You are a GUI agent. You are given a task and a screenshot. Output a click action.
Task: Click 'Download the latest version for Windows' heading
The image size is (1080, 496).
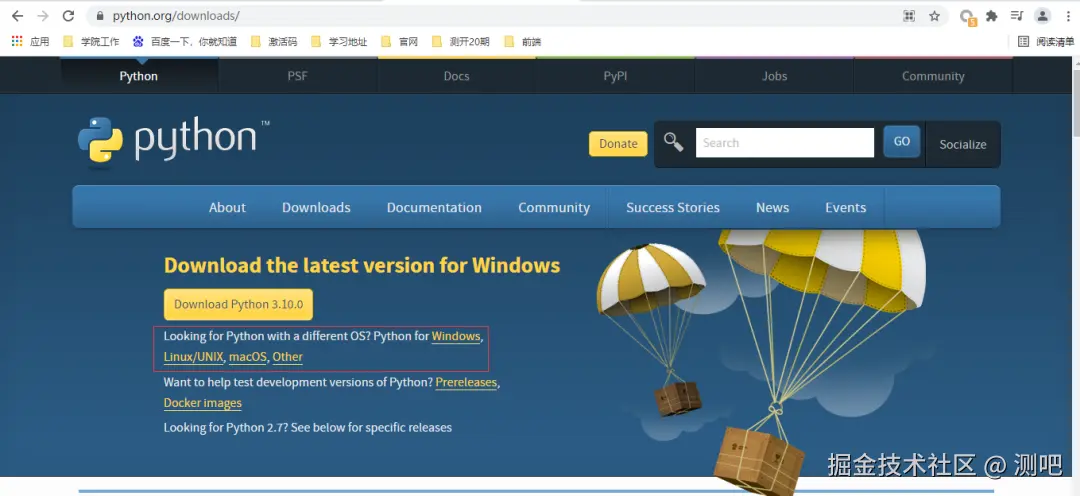[x=362, y=265]
